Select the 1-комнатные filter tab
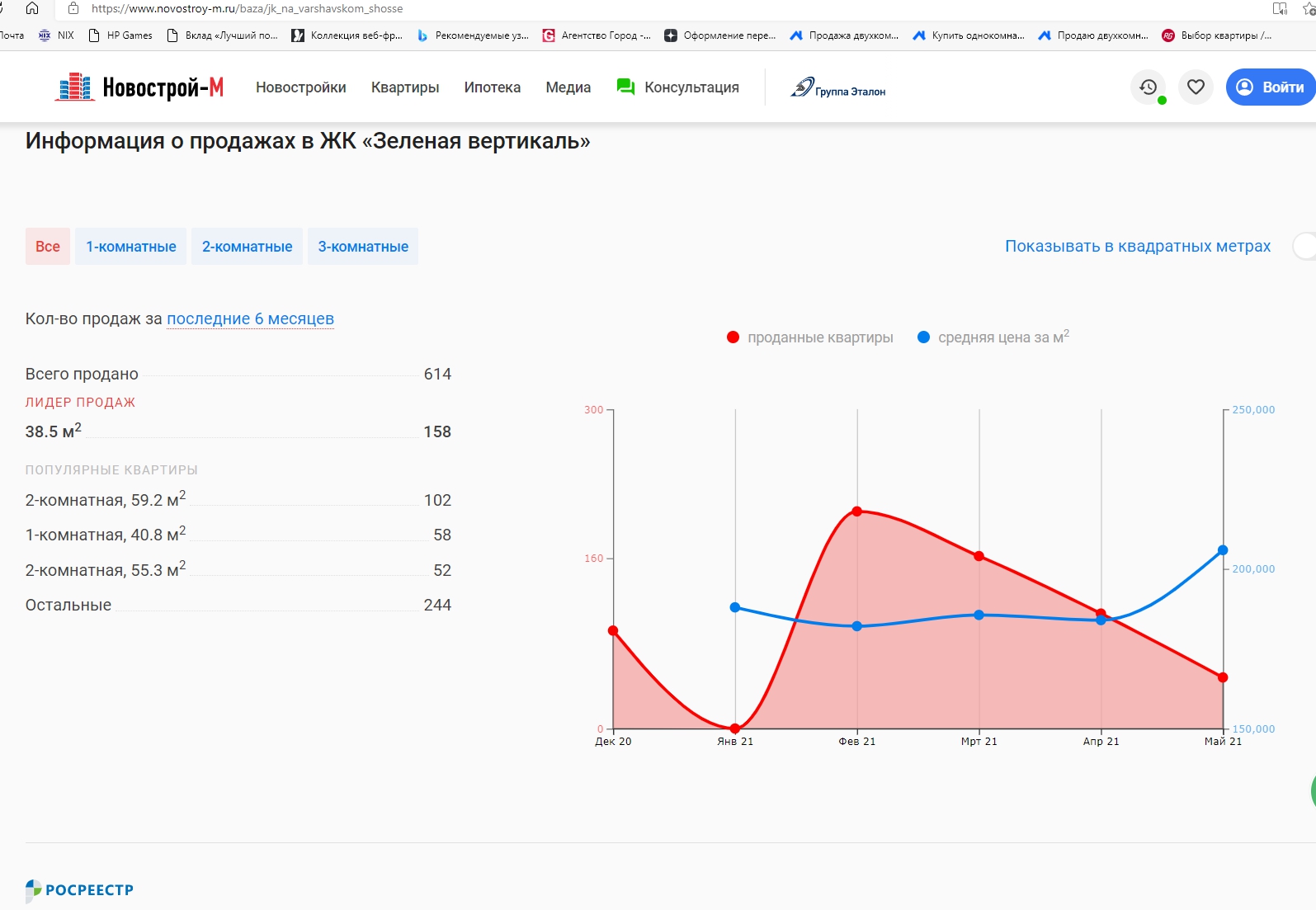 coord(130,247)
